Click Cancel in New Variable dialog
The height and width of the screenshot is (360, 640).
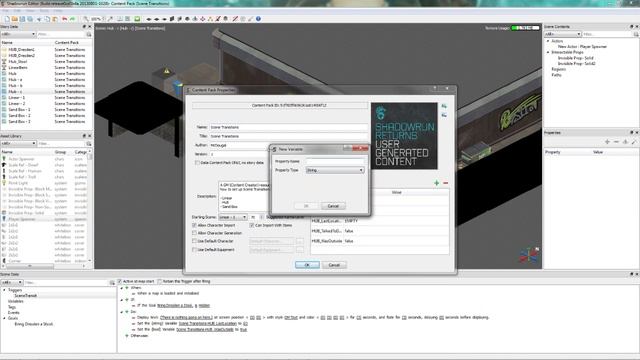pyautogui.click(x=333, y=206)
